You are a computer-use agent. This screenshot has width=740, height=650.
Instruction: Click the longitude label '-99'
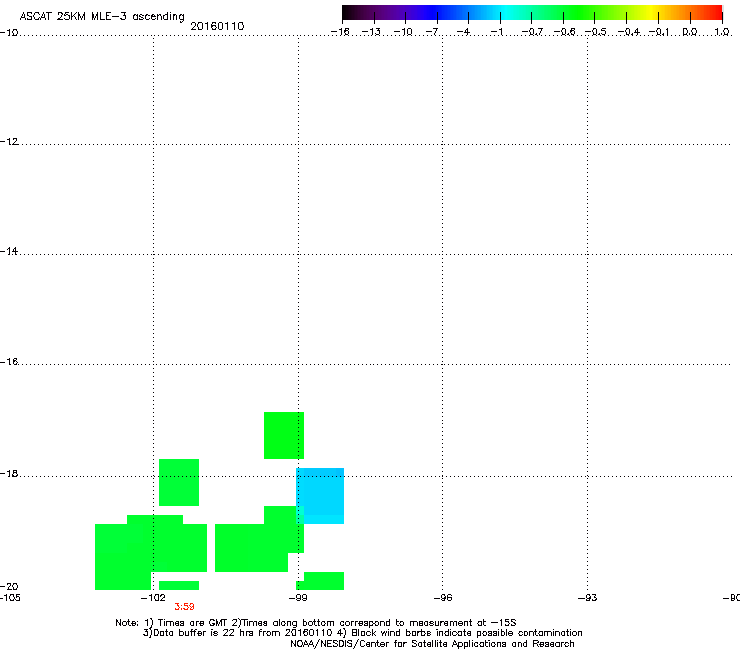(x=298, y=598)
